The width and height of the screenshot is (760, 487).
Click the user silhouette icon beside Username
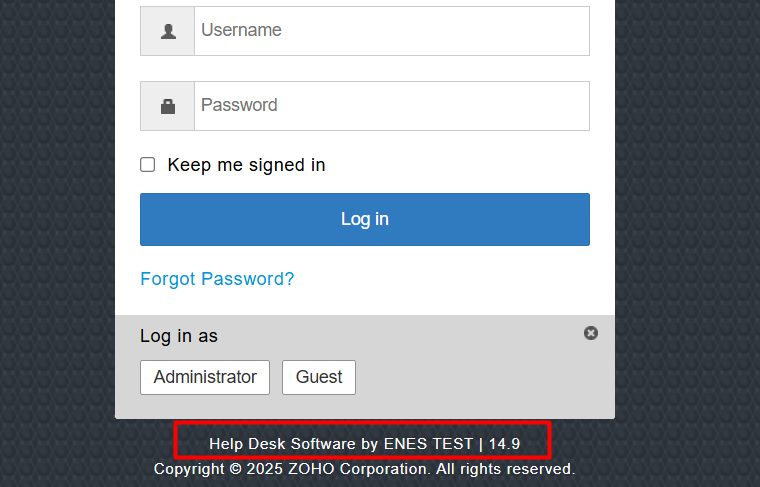click(x=168, y=31)
